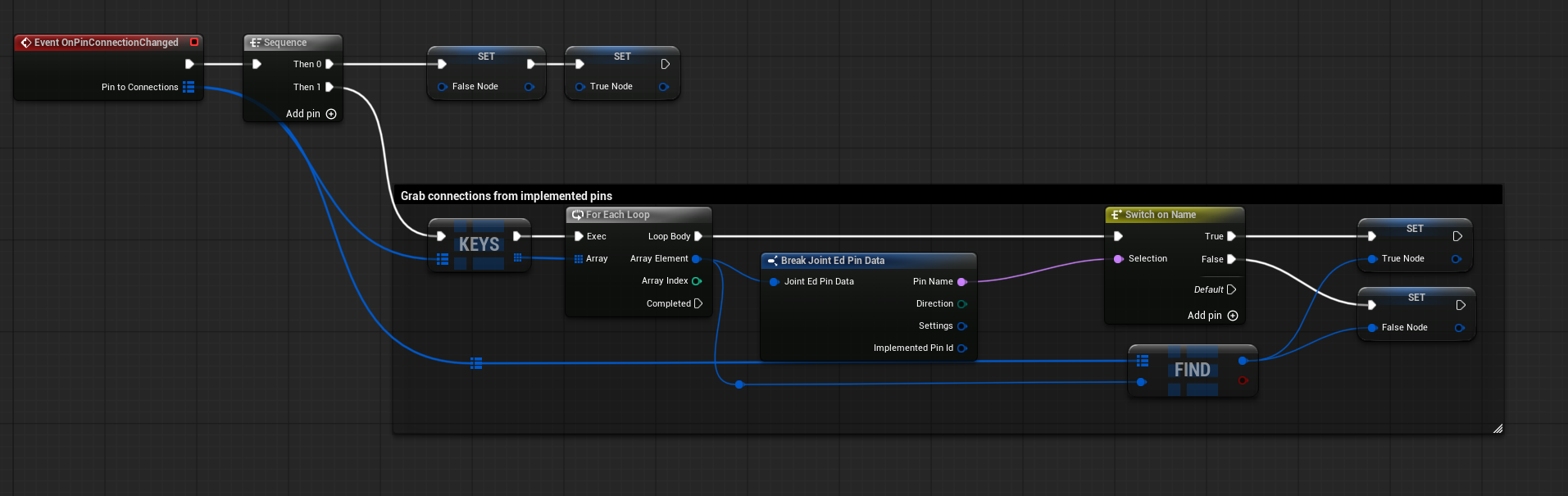The height and width of the screenshot is (496, 1568).
Task: Click the Array Index green output pin
Action: tap(697, 281)
